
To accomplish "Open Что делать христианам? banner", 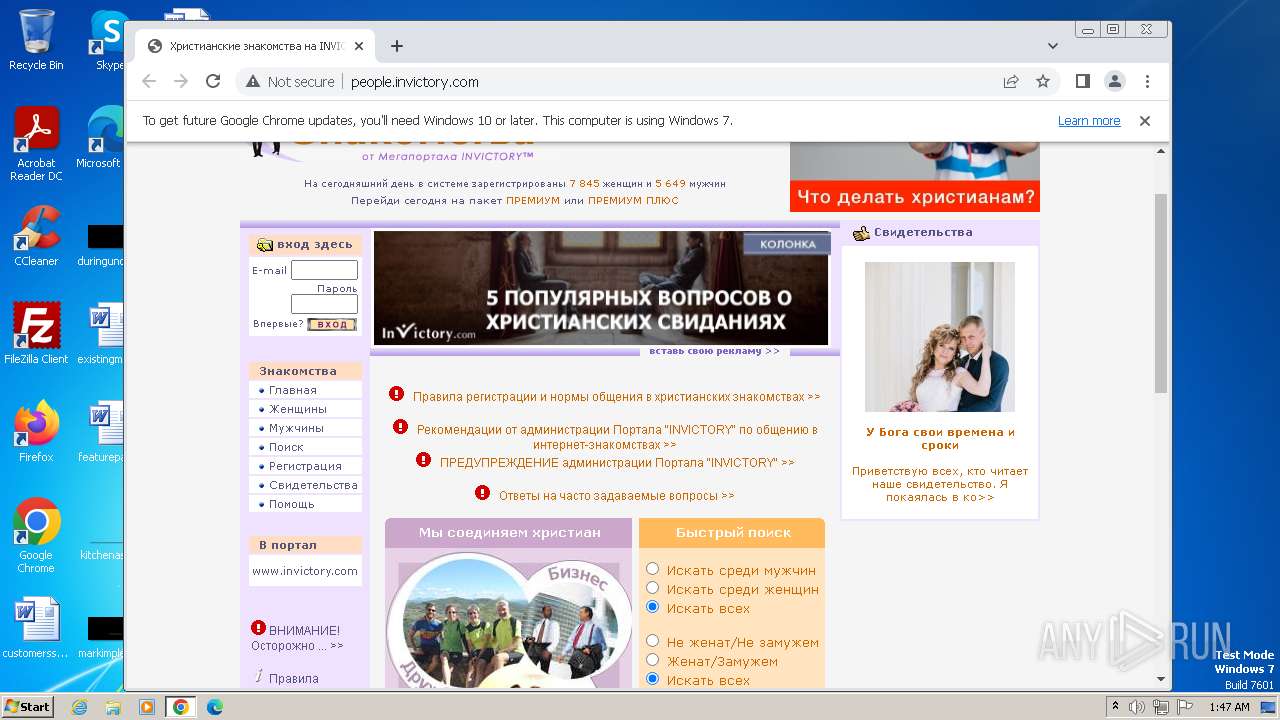I will coord(915,176).
